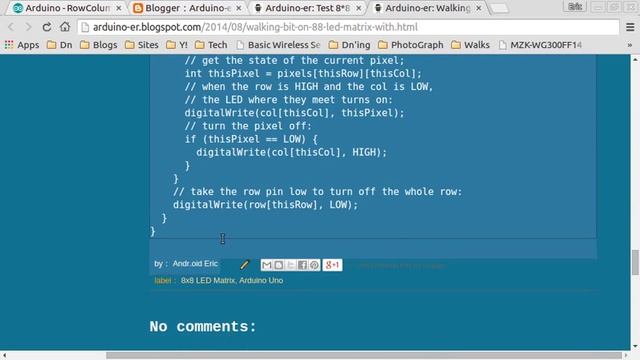
Task: Open a new browser tab
Action: coord(499,8)
